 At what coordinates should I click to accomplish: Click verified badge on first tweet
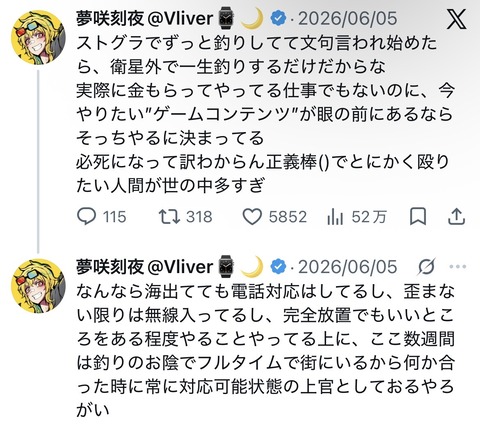278,18
